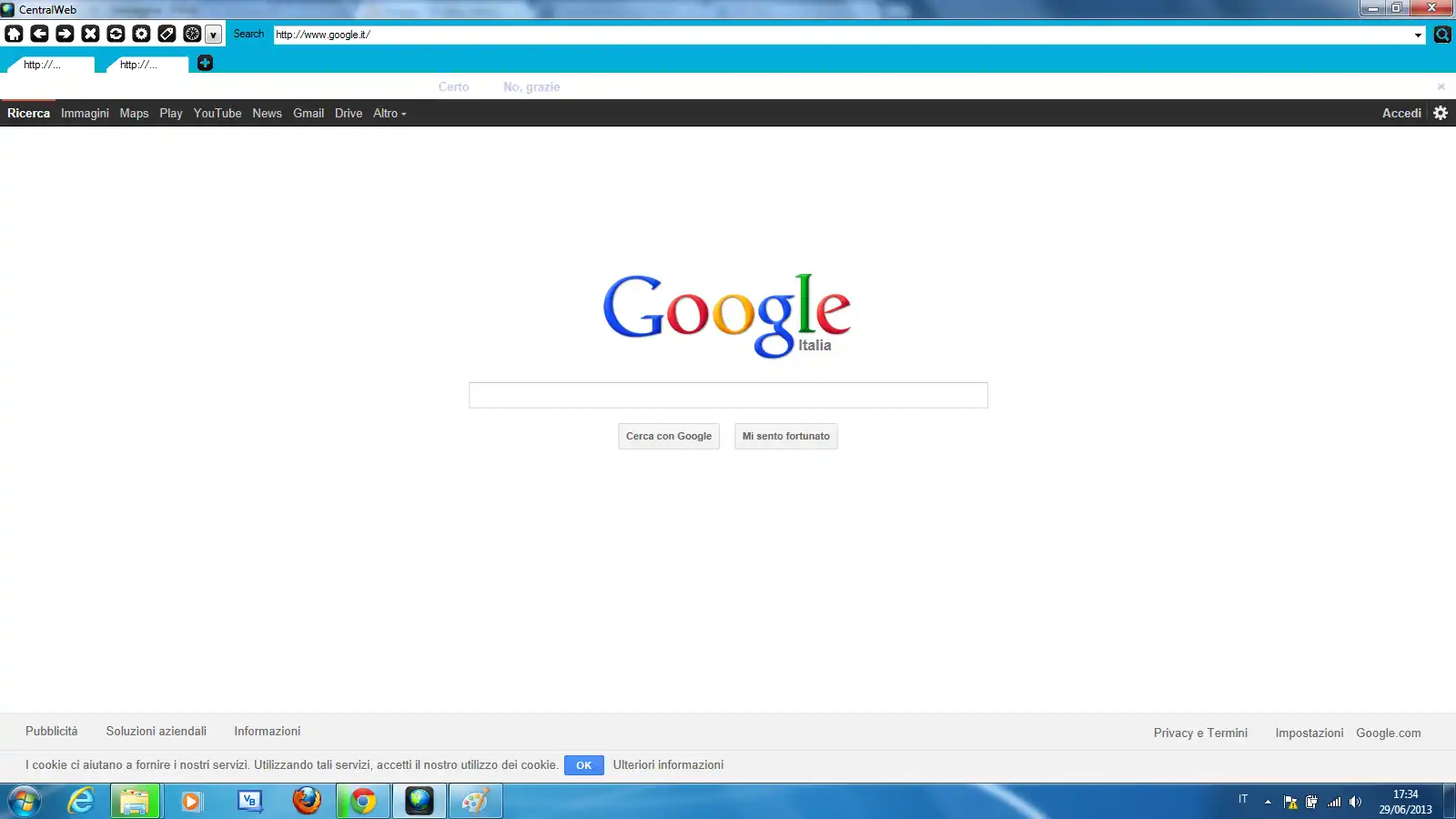Screen dimensions: 1456x819
Task: Launch Internet Explorer from the taskbar
Action: point(81,802)
